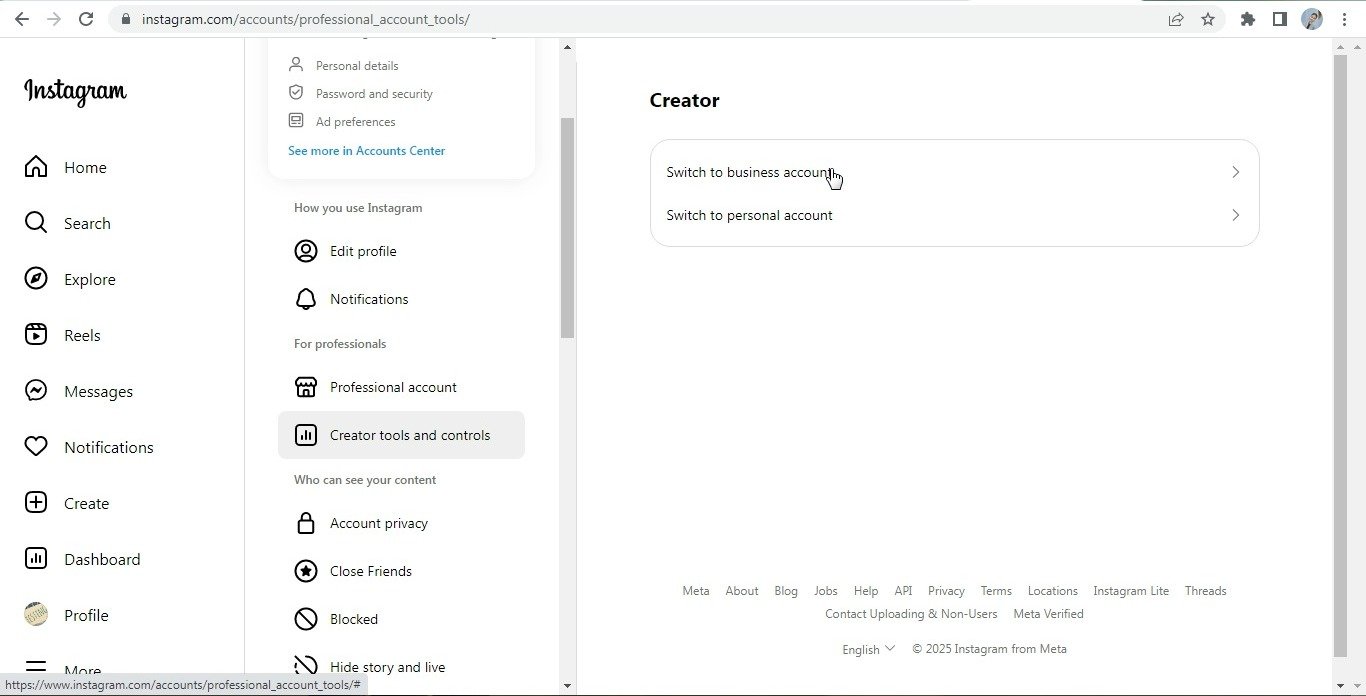Click Switch to business account
The height and width of the screenshot is (696, 1366).
(x=954, y=172)
